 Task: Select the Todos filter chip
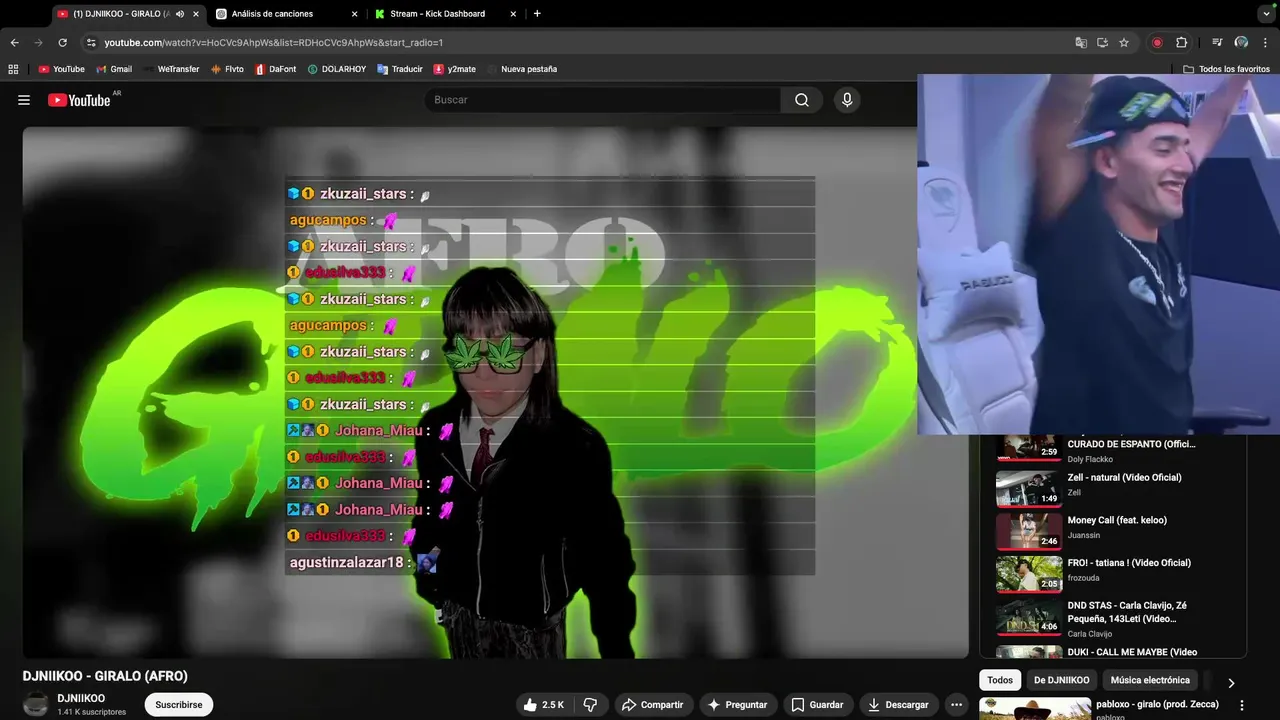pyautogui.click(x=1000, y=680)
